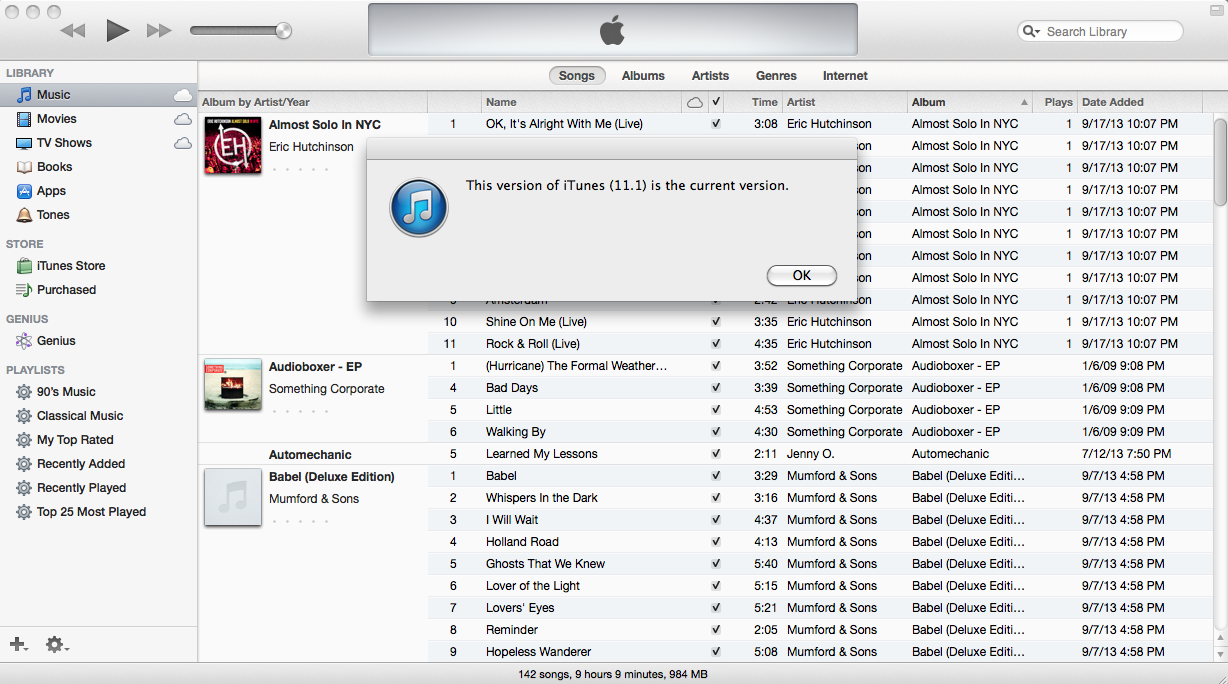Screen dimensions: 1228x684
Task: Switch to the Songs tab
Action: (x=577, y=76)
